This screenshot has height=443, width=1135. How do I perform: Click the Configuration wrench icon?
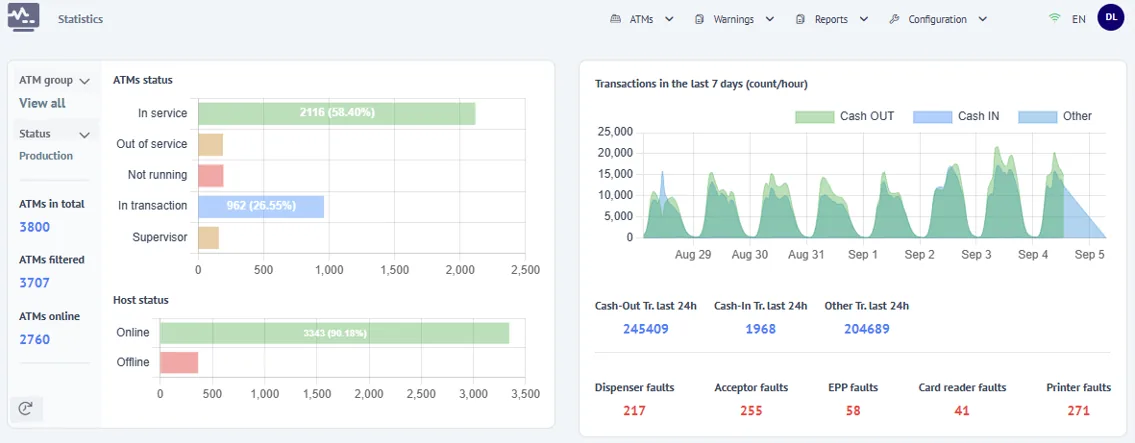(x=894, y=20)
